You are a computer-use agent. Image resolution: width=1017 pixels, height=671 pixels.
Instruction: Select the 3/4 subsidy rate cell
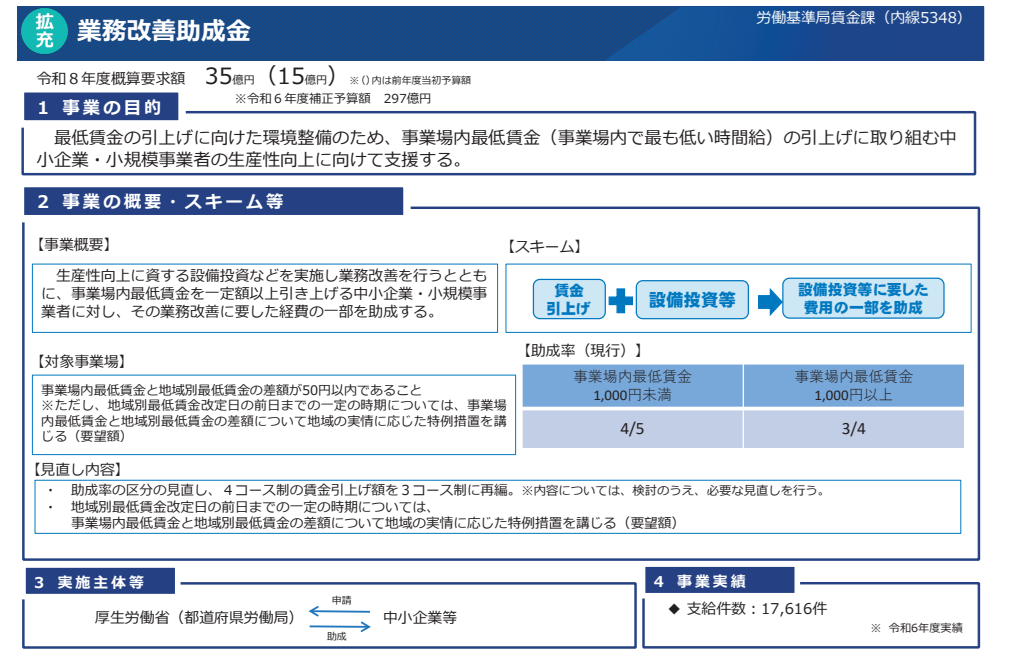coord(853,429)
